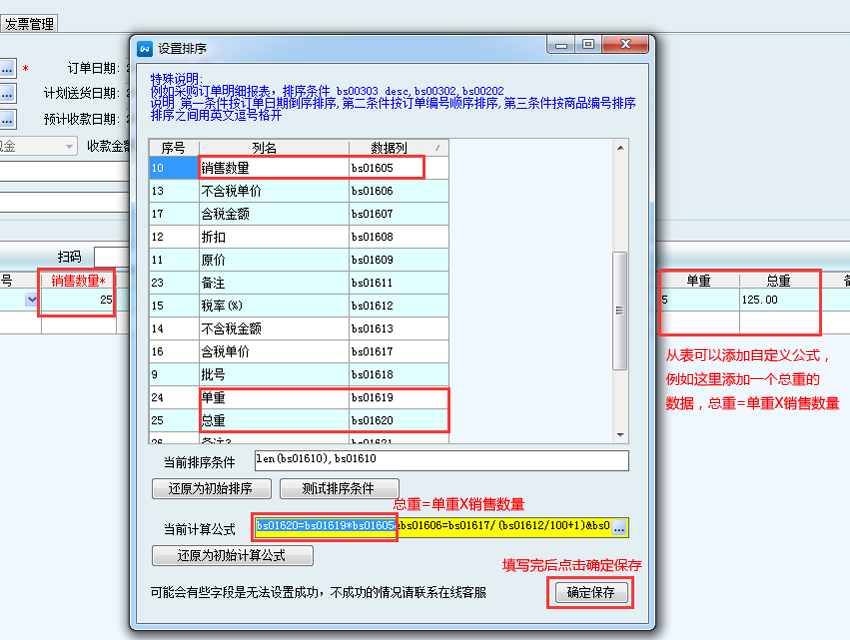The image size is (850, 640).
Task: Click the ellipsis button beside 预计收款日期
Action: (x=6, y=120)
